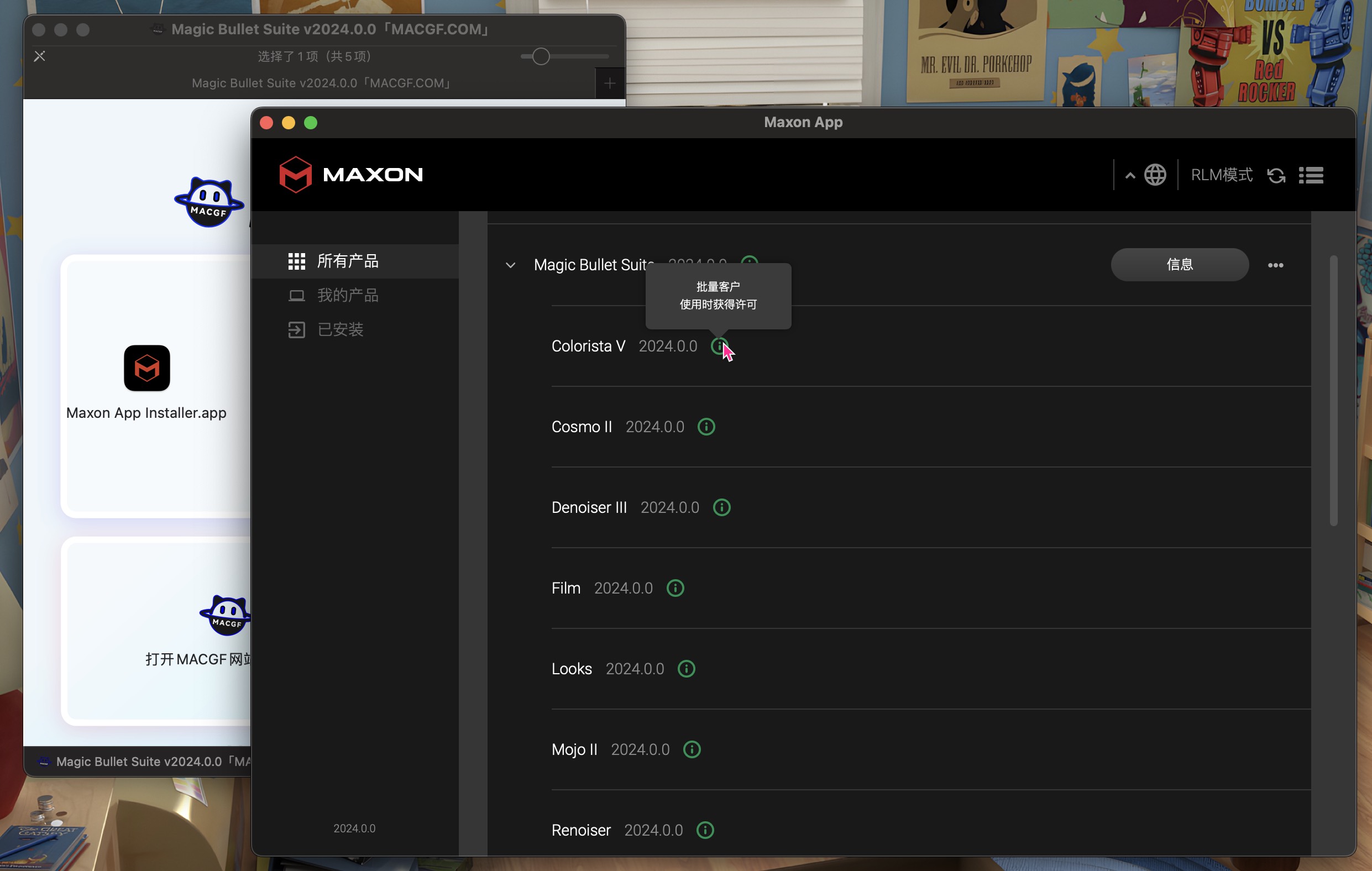
Task: Click the Film license info icon
Action: point(675,588)
